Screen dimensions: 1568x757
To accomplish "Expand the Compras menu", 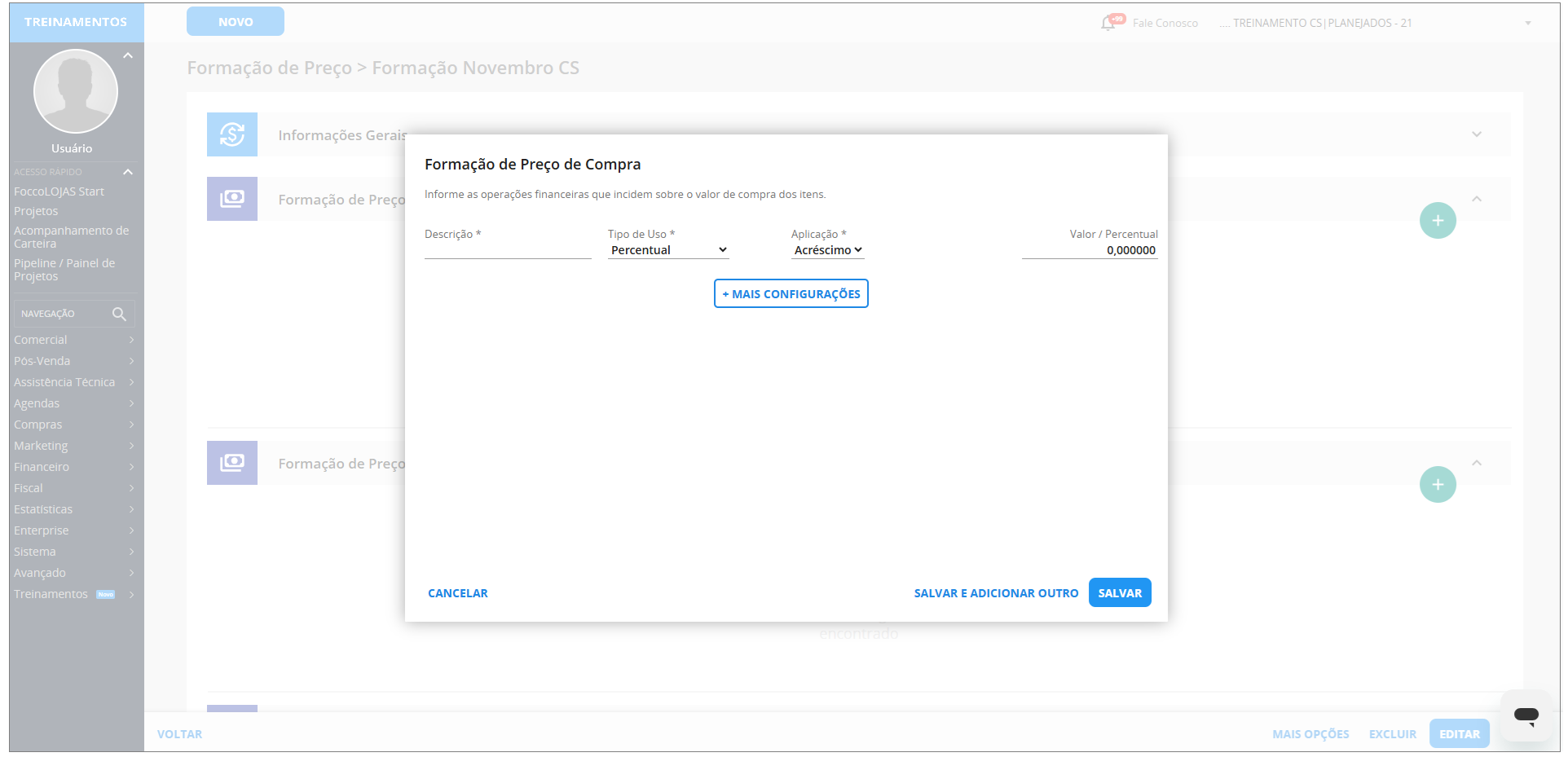I will [73, 425].
